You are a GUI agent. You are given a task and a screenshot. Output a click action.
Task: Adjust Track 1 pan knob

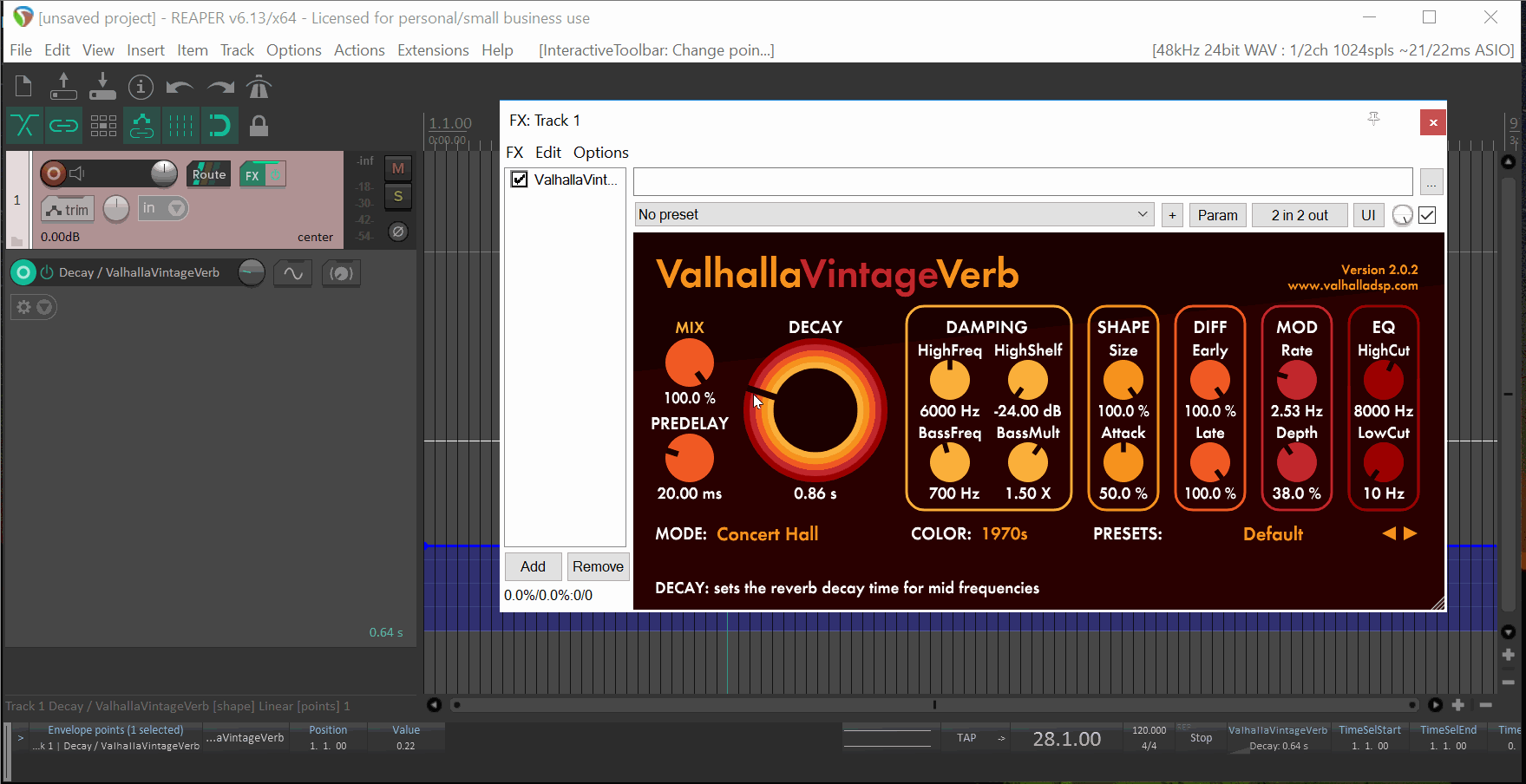pos(116,208)
